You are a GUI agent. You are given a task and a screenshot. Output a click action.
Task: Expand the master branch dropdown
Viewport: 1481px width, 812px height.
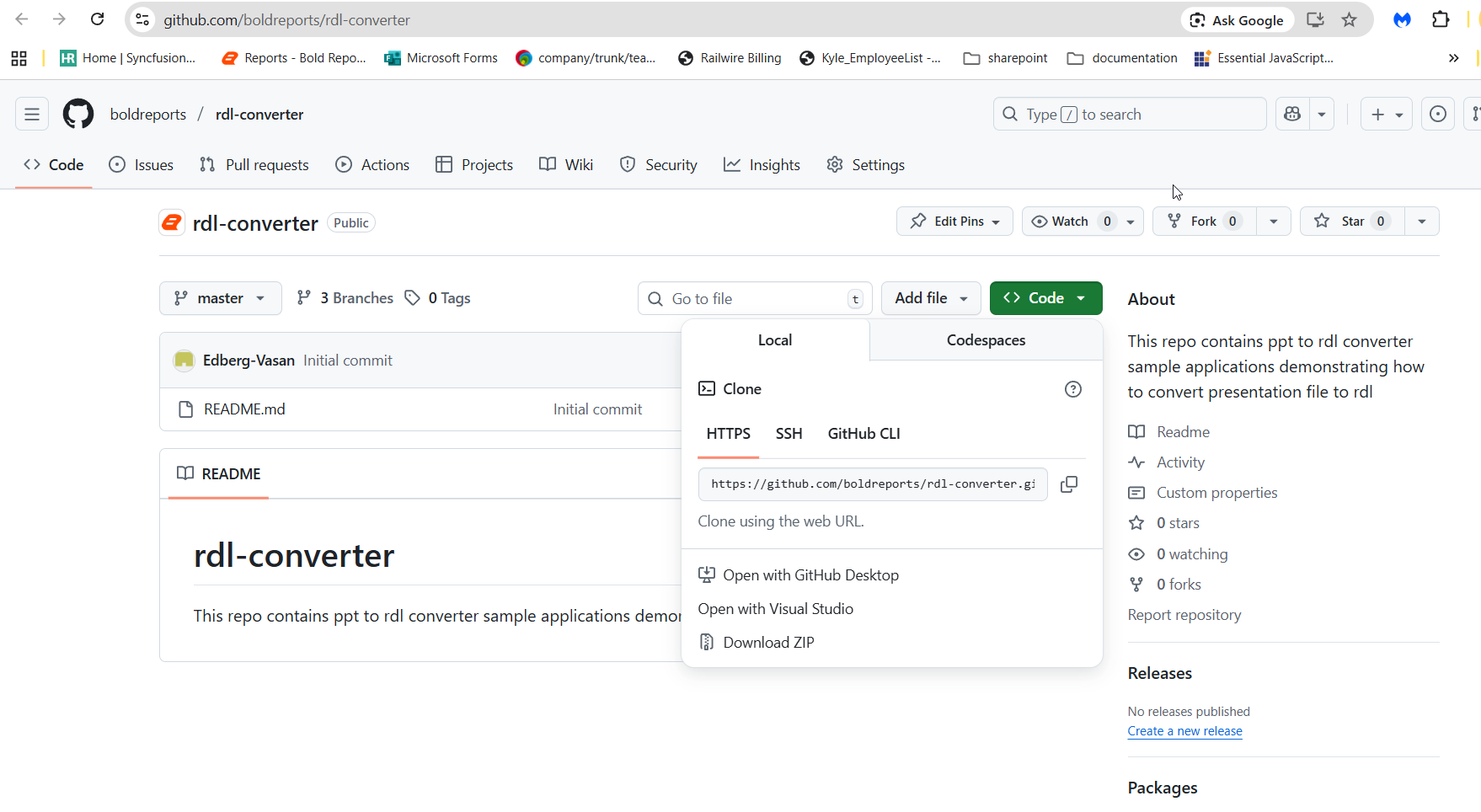(x=220, y=298)
